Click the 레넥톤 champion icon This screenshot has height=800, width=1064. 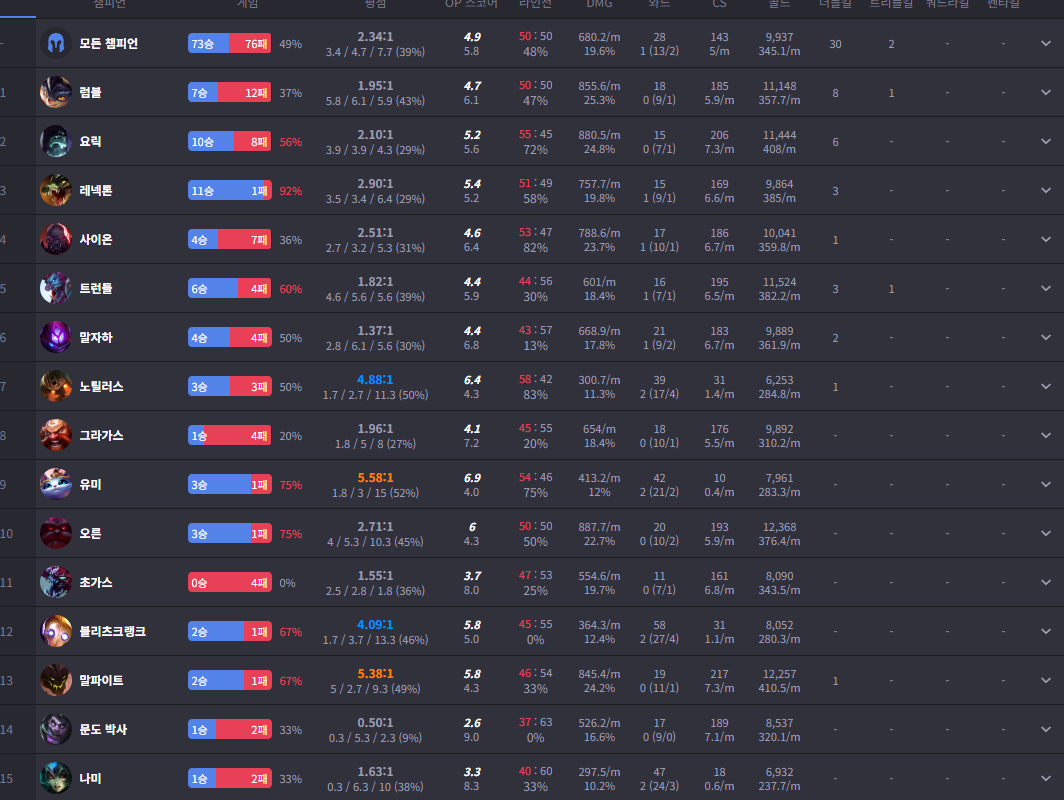tap(55, 191)
